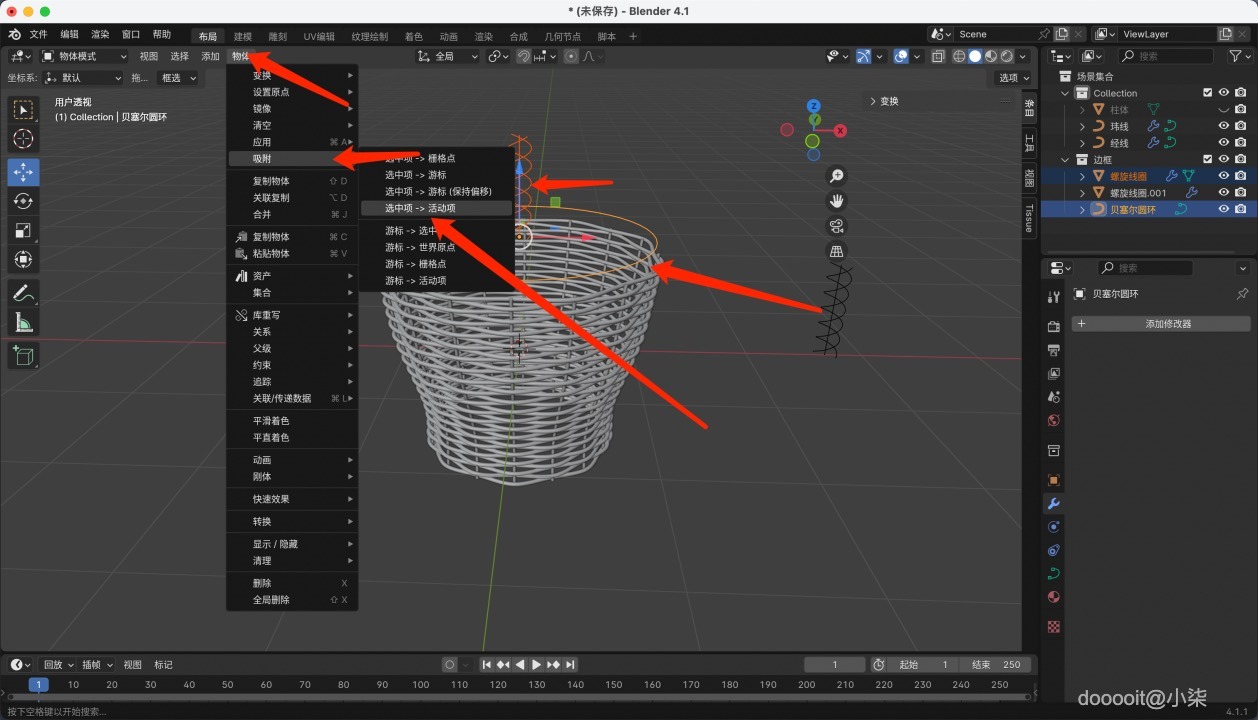Toggle camera view with the camera icon

tap(837, 226)
